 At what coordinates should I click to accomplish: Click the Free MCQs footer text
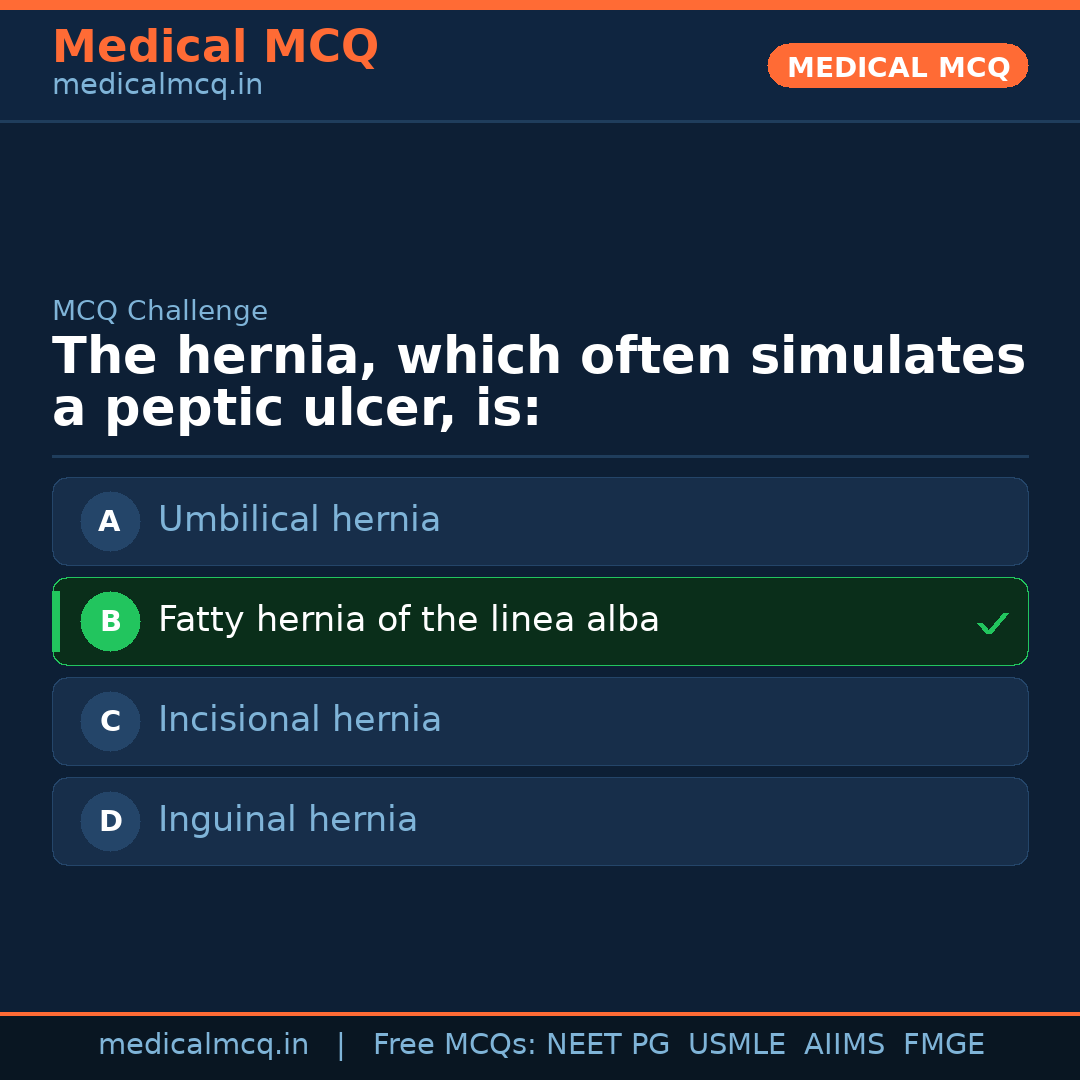pyautogui.click(x=454, y=1045)
